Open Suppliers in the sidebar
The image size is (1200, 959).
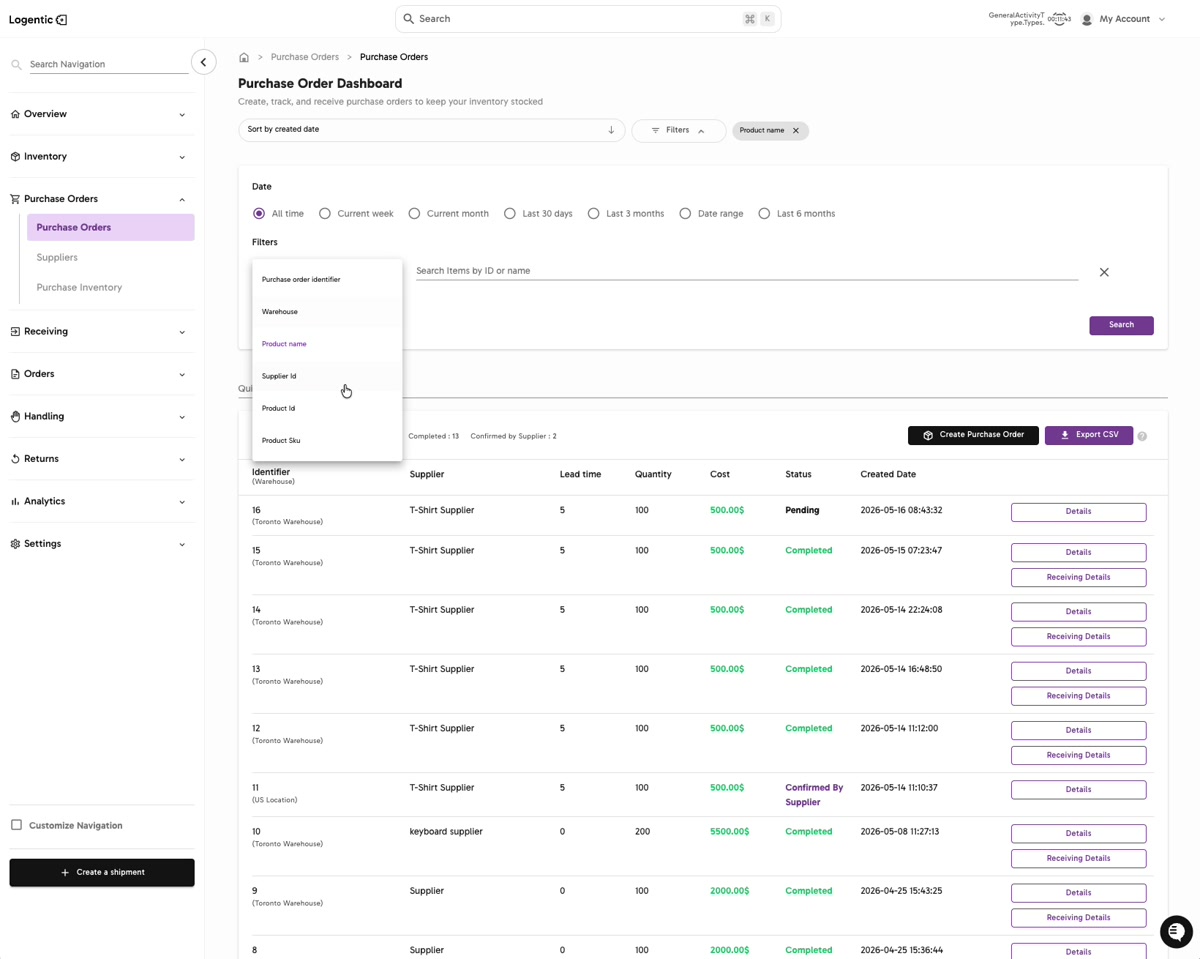coord(57,257)
